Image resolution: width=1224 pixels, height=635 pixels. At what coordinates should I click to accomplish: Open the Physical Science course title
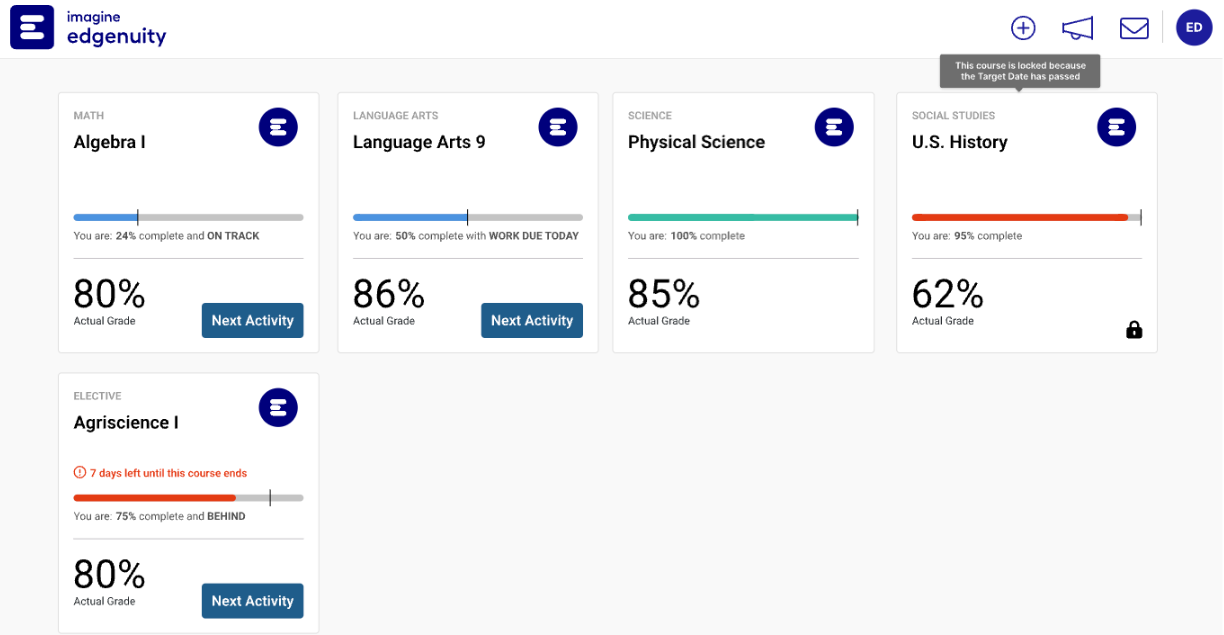click(x=696, y=142)
